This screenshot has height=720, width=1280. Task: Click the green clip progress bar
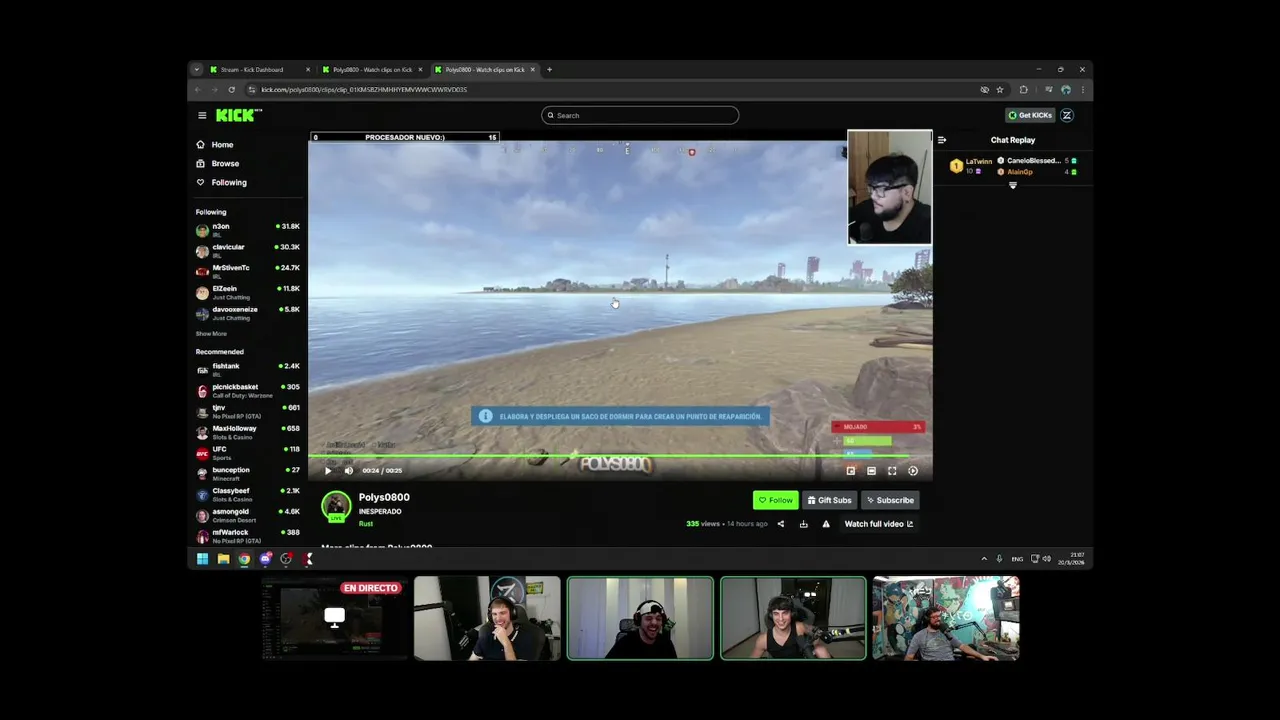(620, 457)
